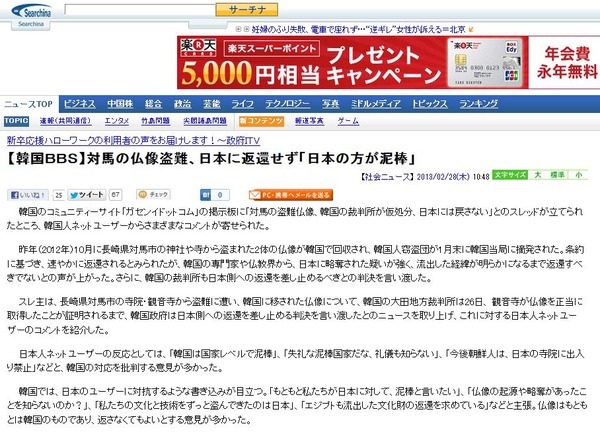Screen dimensions: 600x434
Task: Open 竹島問題 topic link
Action: coord(155,121)
